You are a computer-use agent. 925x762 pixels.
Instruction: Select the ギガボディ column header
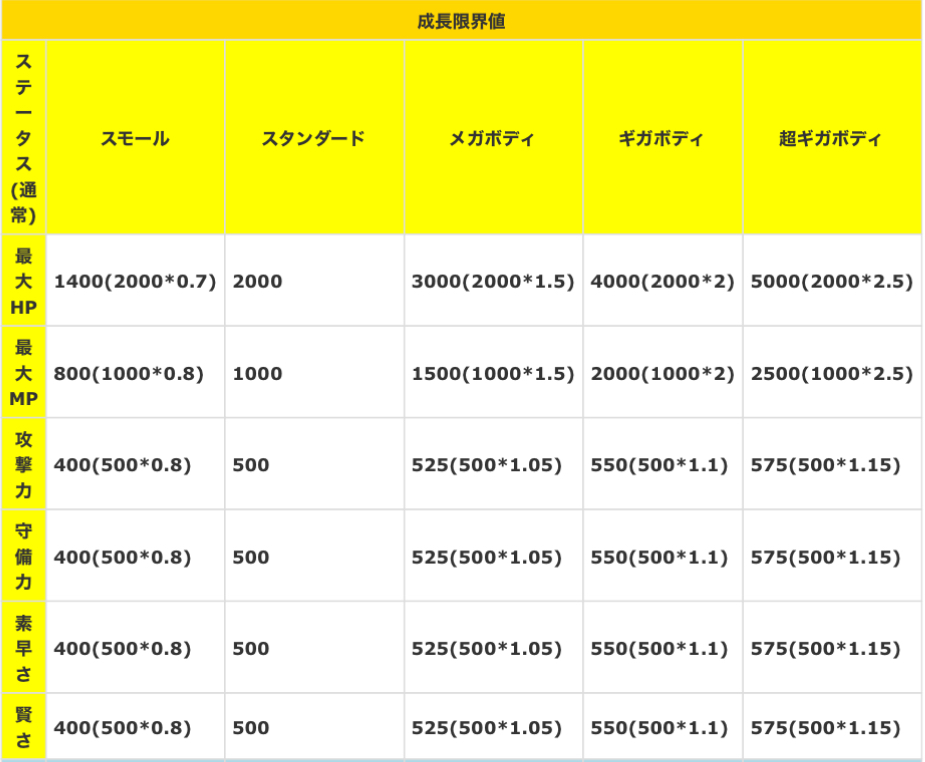661,139
